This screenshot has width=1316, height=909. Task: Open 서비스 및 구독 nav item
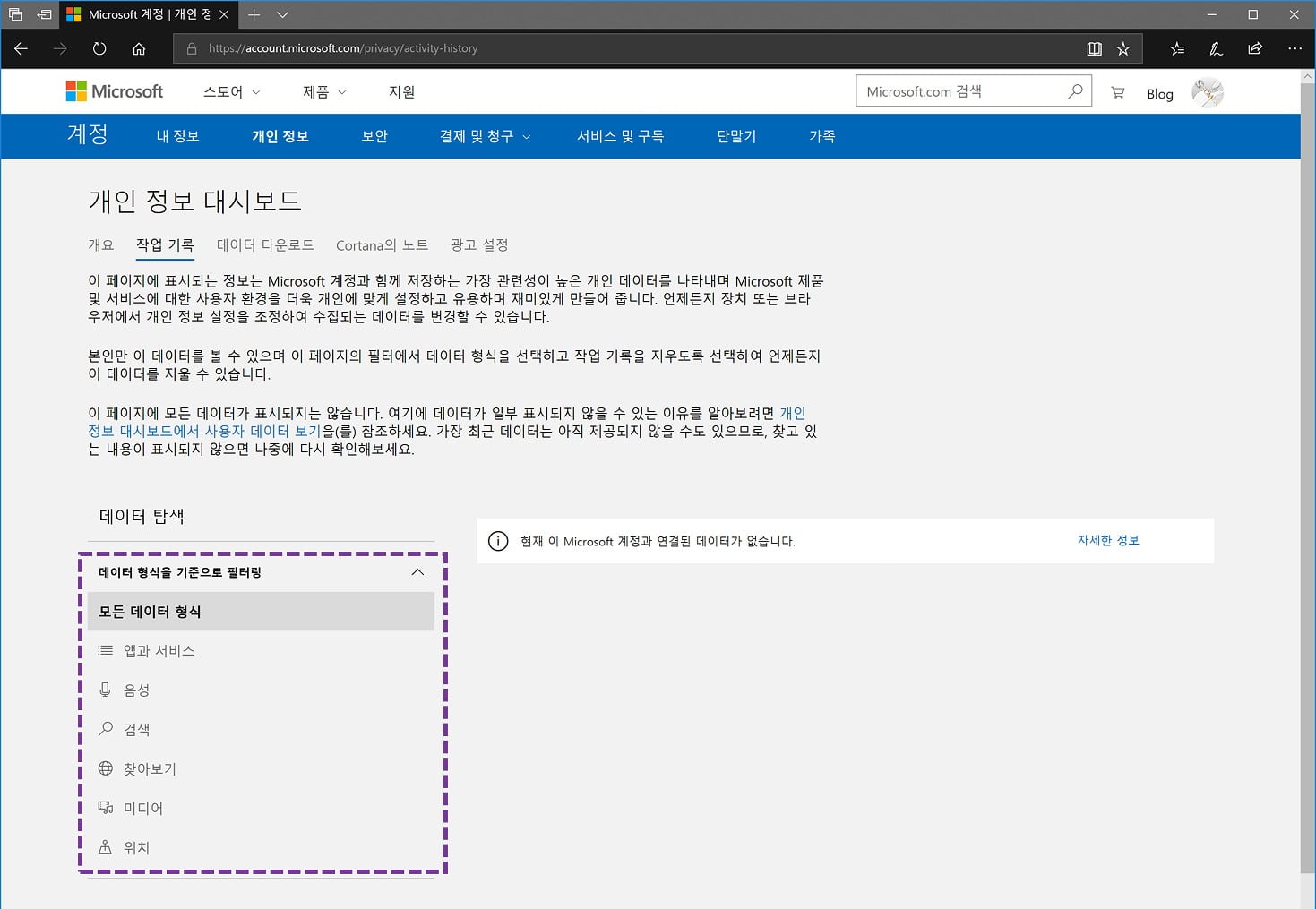(620, 136)
